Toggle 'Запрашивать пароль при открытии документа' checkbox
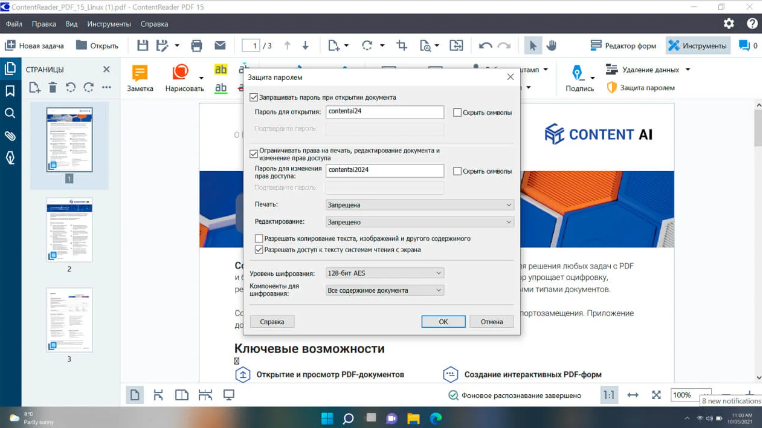762x428 pixels. (x=254, y=97)
